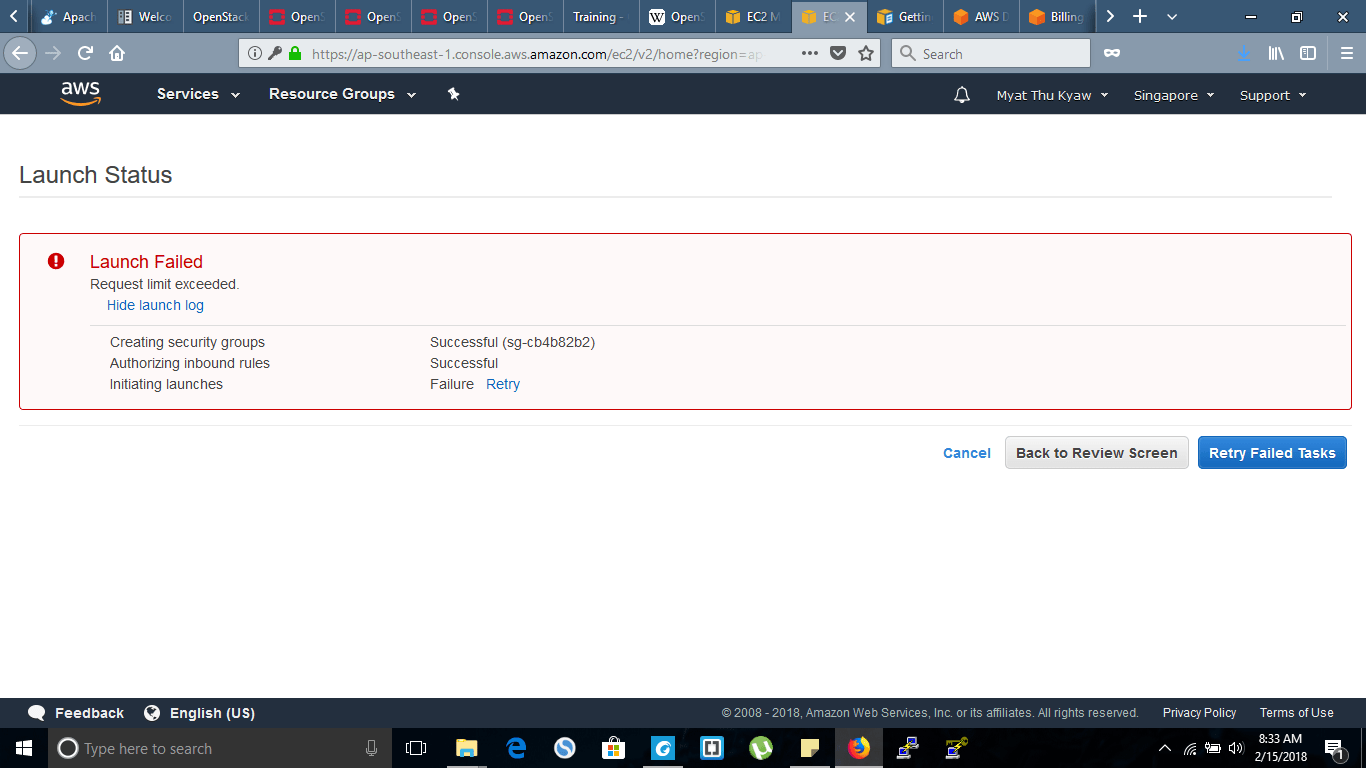Launch Sticky Notes from the taskbar
Screen dimensions: 1366x768
(809, 747)
